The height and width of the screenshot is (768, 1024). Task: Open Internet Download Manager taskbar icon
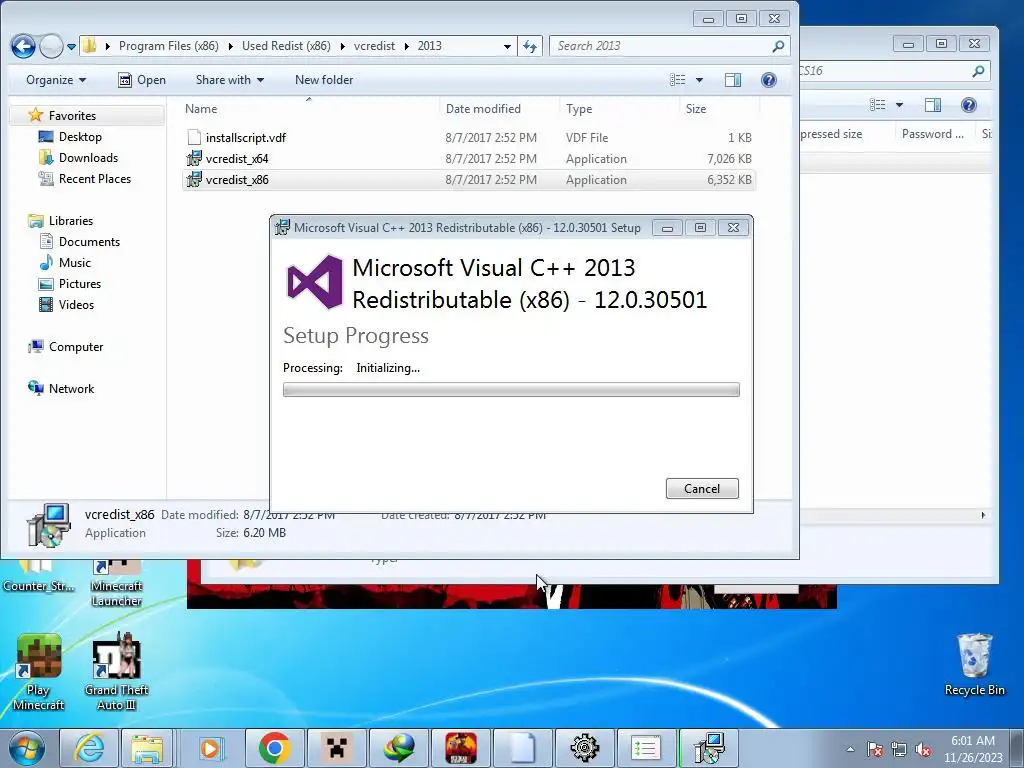click(x=398, y=748)
